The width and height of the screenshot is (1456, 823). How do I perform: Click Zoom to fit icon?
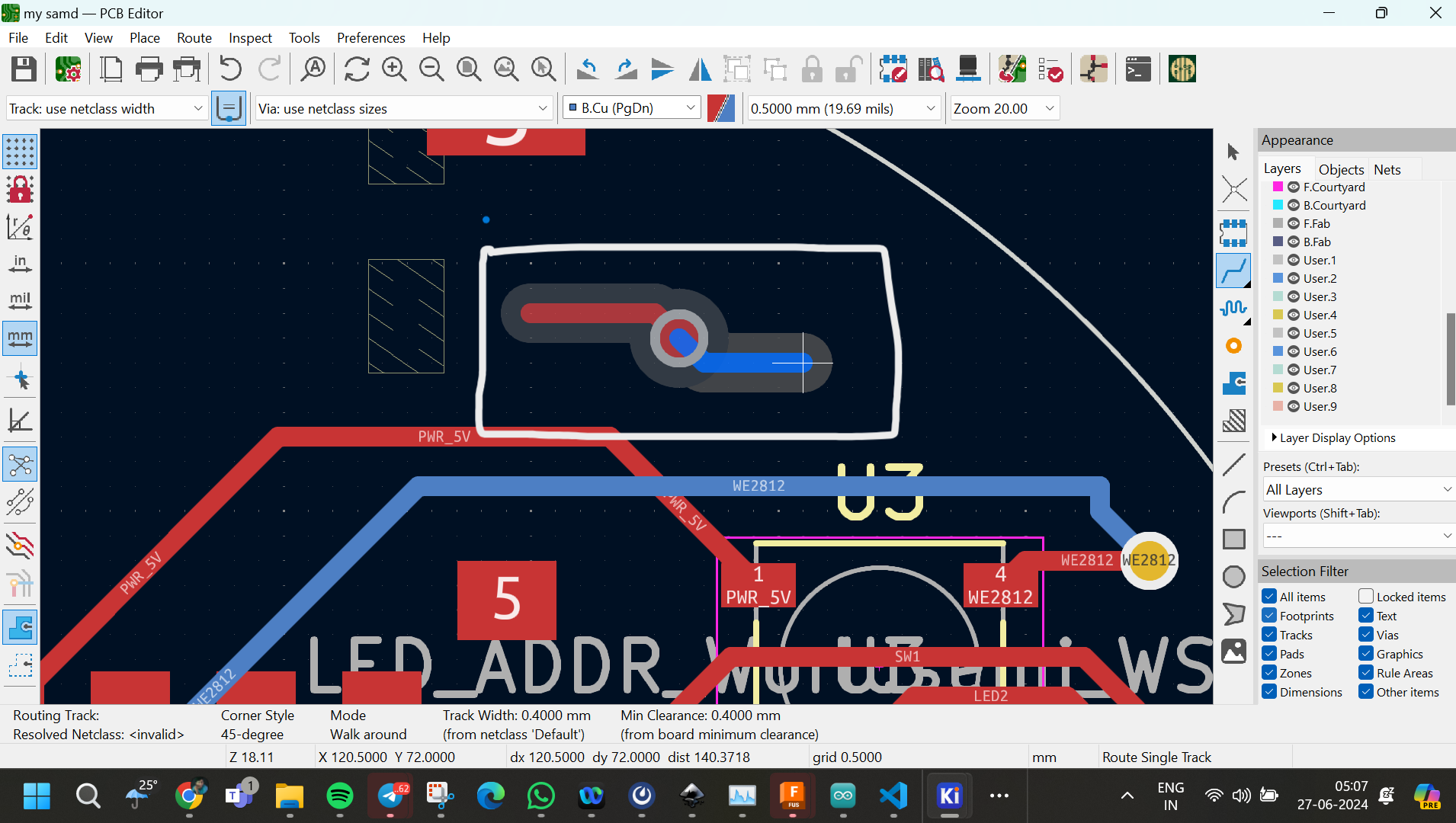[469, 69]
